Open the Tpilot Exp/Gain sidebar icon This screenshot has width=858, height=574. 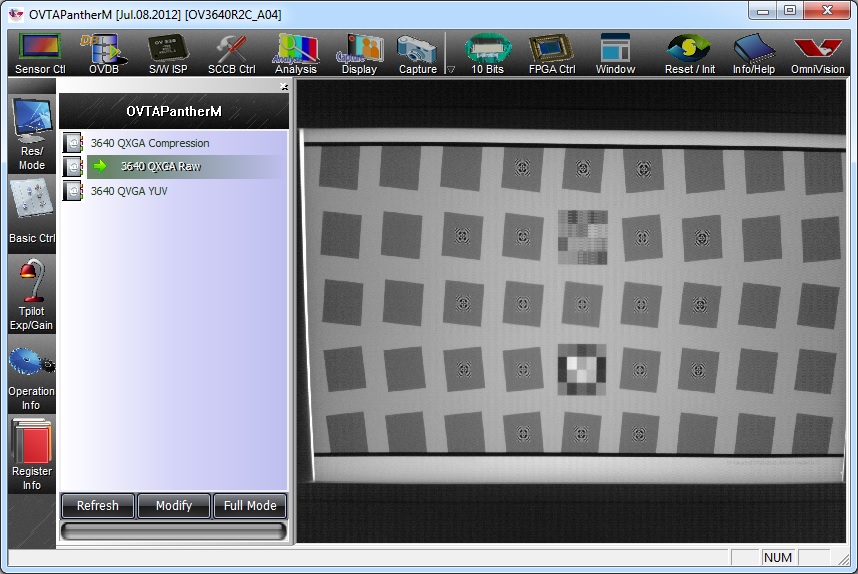(x=32, y=295)
